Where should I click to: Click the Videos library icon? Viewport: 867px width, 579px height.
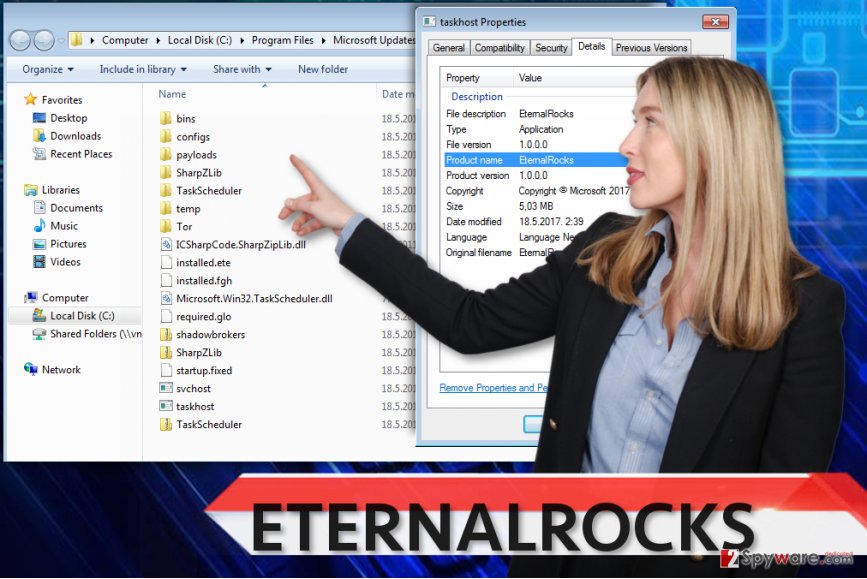coord(39,262)
